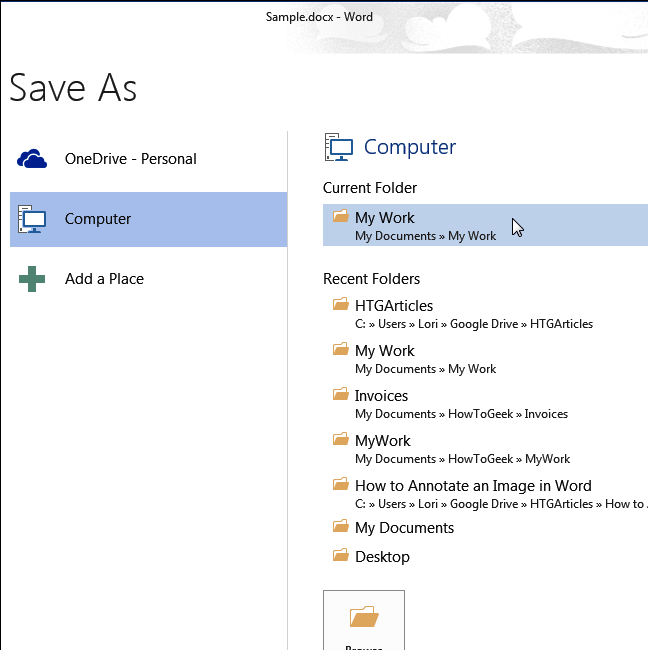The height and width of the screenshot is (650, 648).
Task: Click the Computer heading text
Action: pos(410,147)
